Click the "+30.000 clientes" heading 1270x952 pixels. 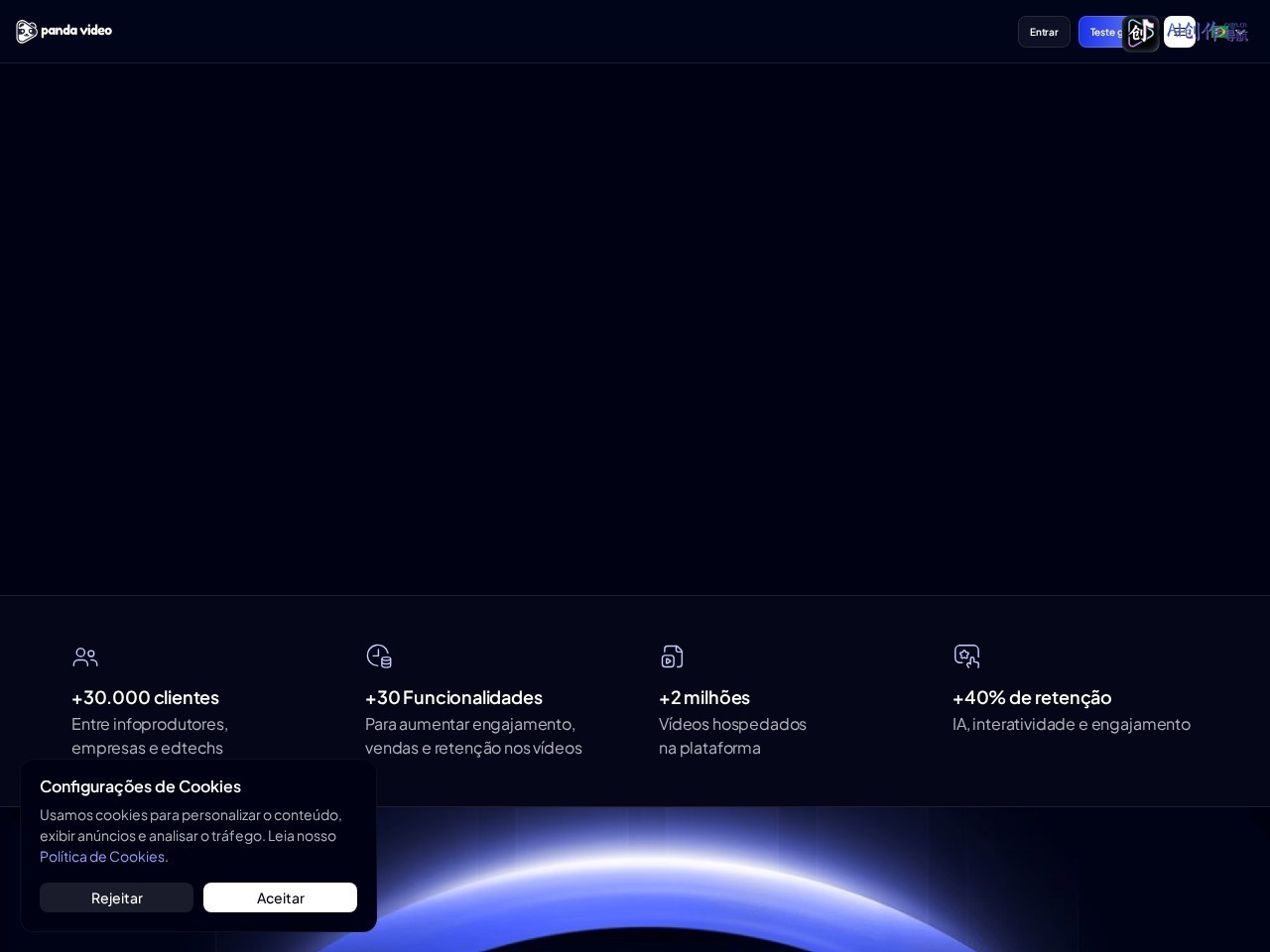tap(145, 697)
